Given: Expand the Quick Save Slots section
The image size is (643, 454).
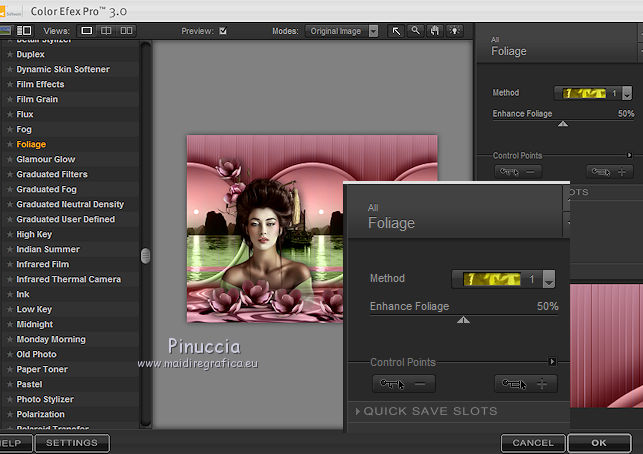Looking at the screenshot, I should point(430,411).
